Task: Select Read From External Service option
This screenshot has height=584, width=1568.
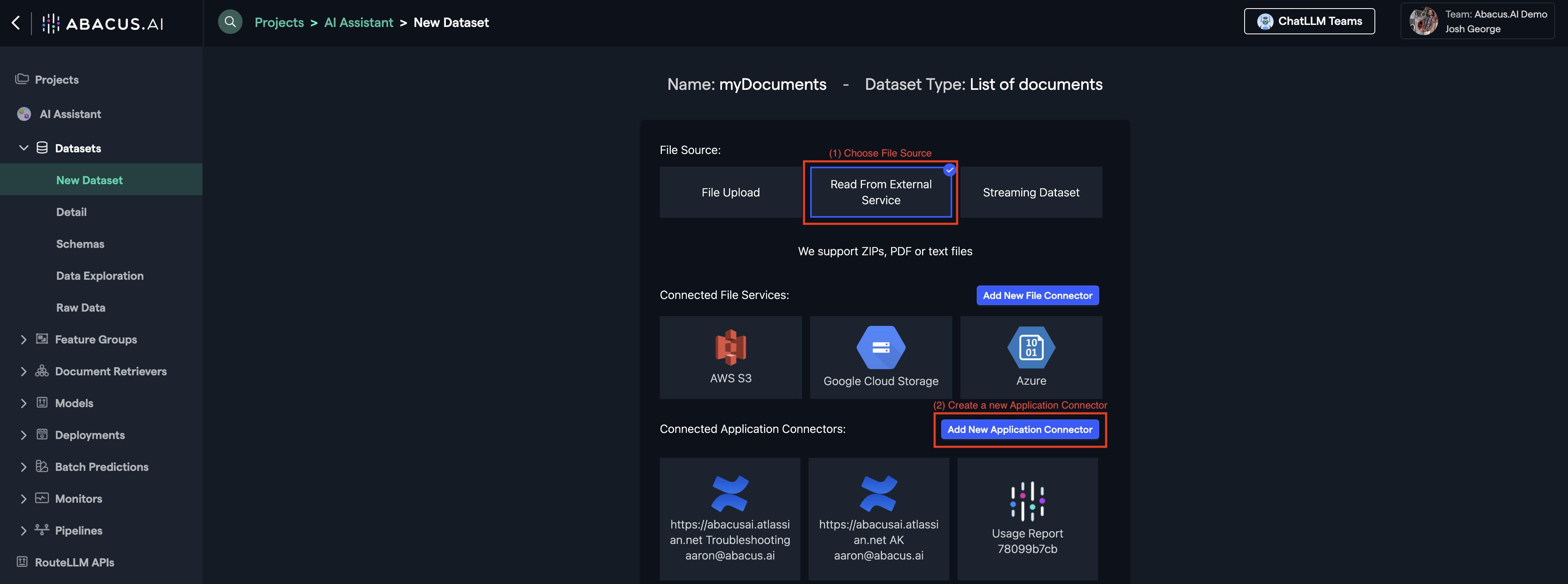Action: [880, 192]
